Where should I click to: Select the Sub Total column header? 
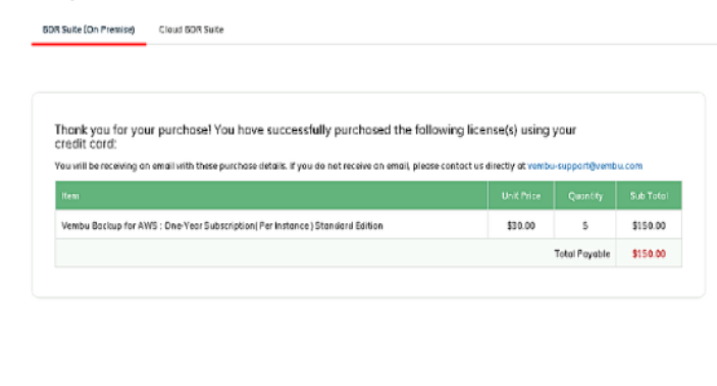pyautogui.click(x=649, y=196)
